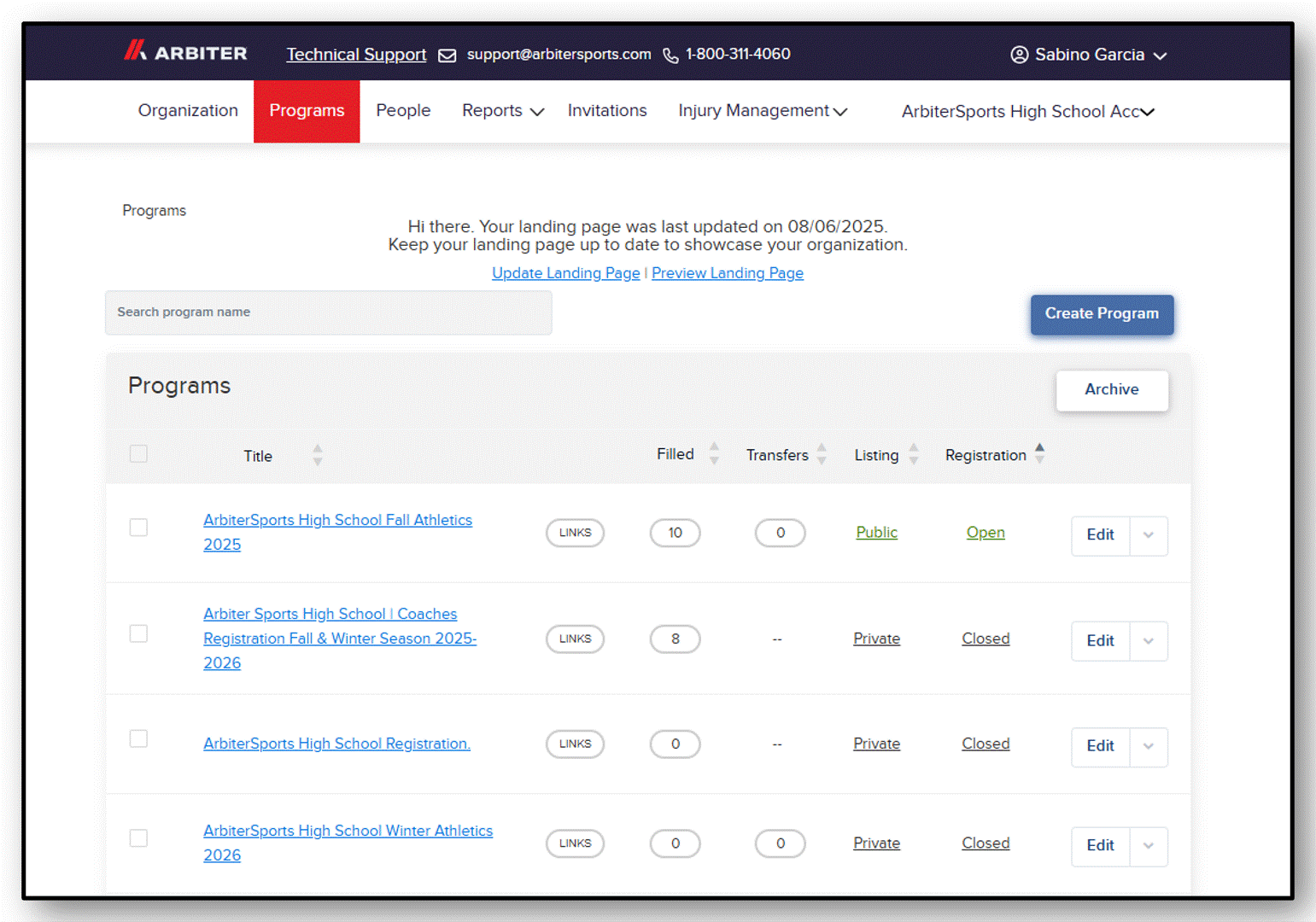This screenshot has height=922, width=1316.
Task: Open ArbiterSports High School Winter Athletics 2026
Action: coord(348,843)
